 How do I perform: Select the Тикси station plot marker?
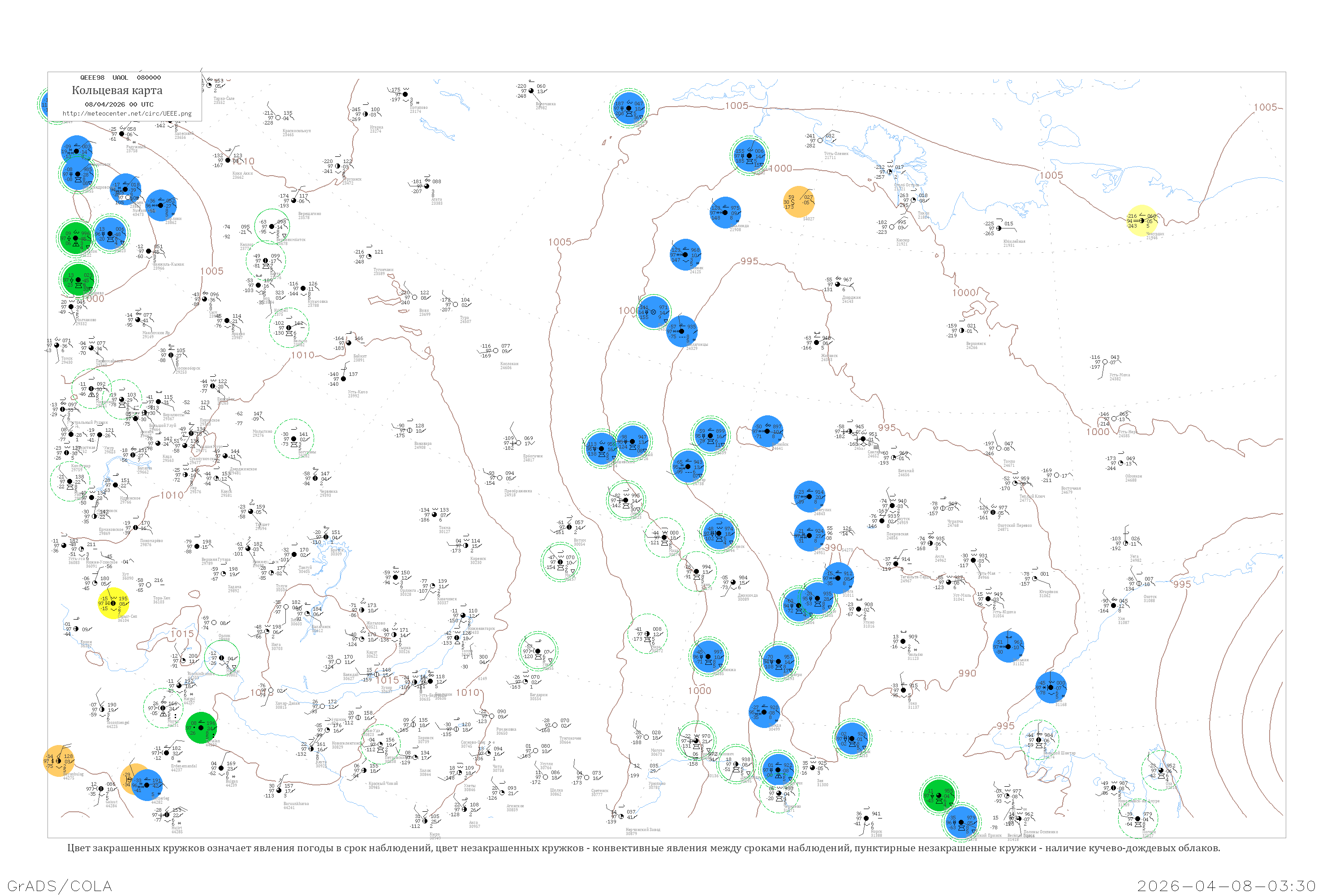coord(913,200)
